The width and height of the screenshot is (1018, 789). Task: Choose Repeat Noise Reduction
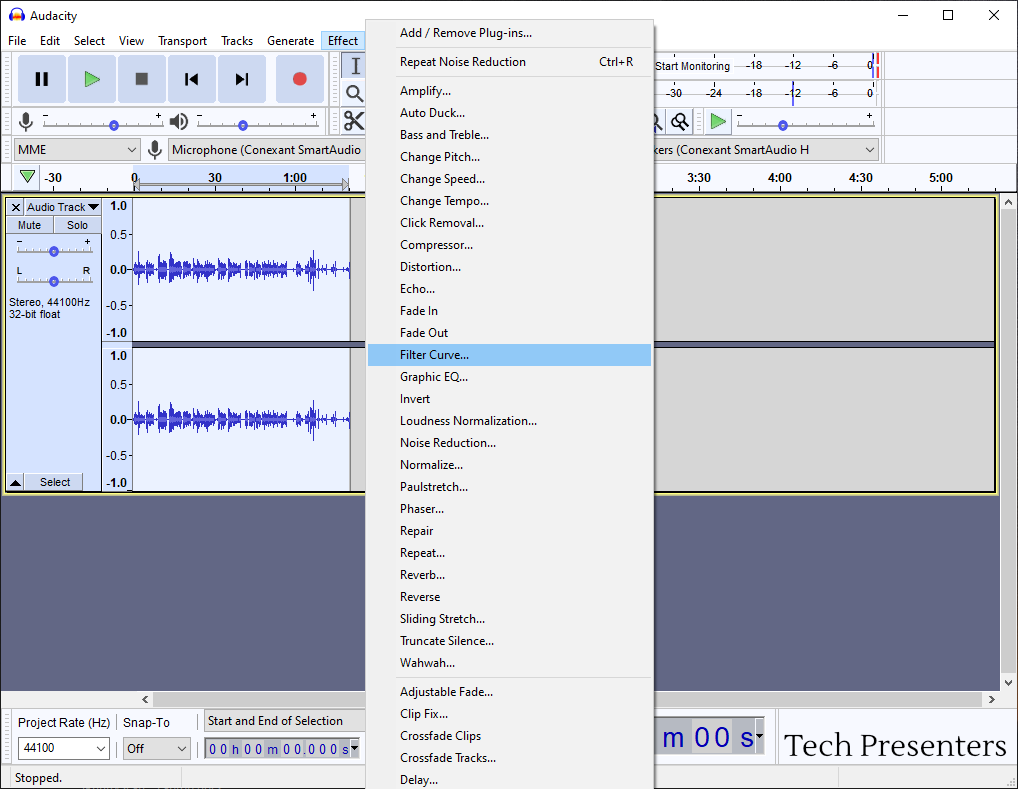point(509,62)
